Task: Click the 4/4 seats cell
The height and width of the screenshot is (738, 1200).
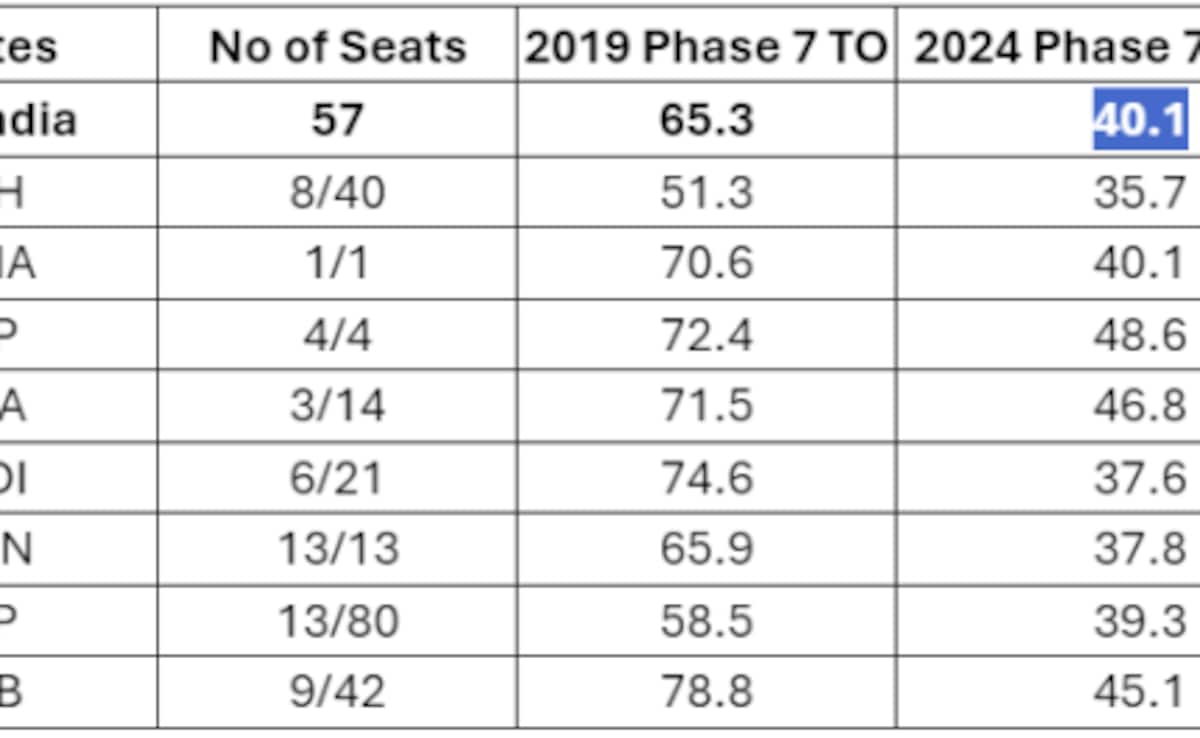Action: coord(337,334)
